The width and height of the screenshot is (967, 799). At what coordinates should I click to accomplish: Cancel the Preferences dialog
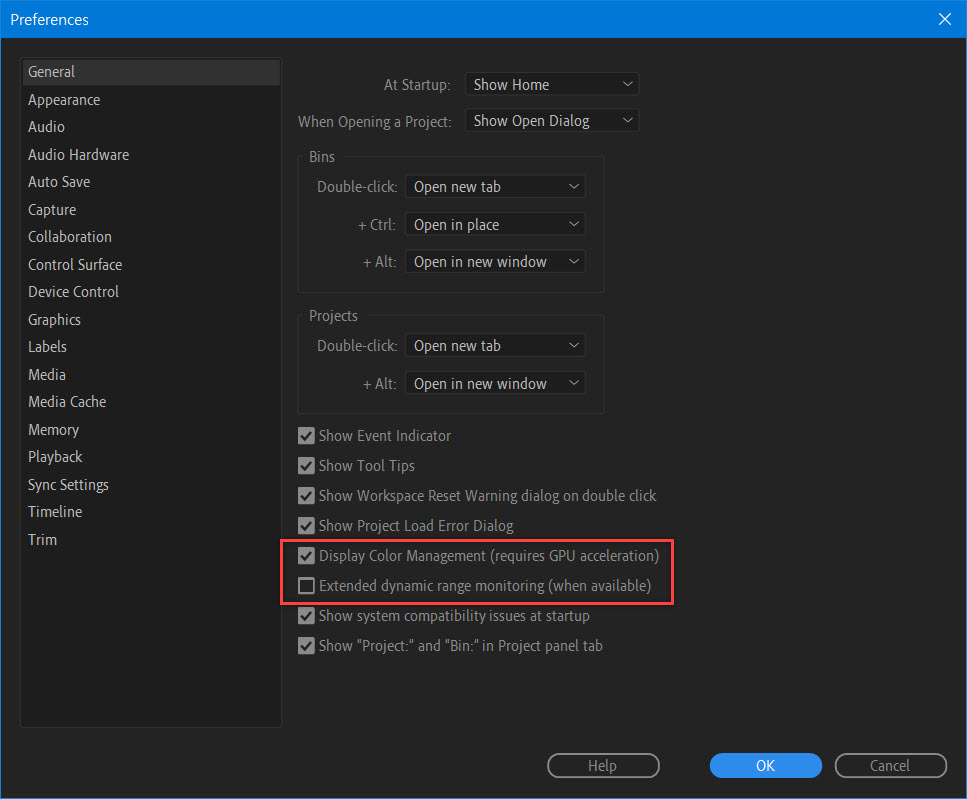891,766
